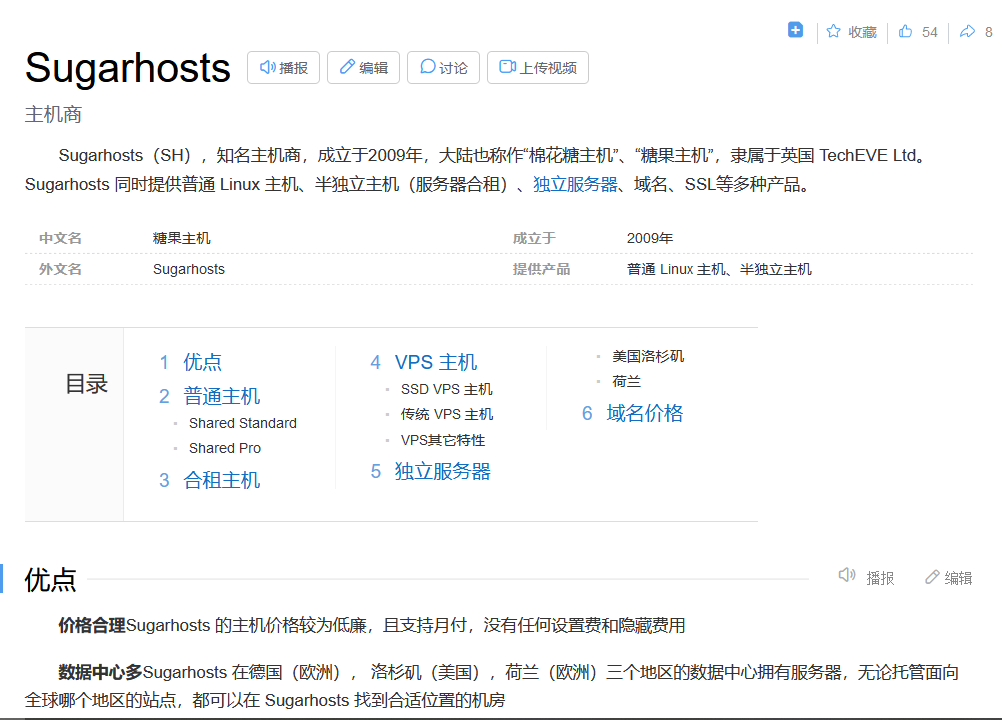Image resolution: width=1002 pixels, height=720 pixels.
Task: Jump to 普通主机 in the contents
Action: (221, 396)
